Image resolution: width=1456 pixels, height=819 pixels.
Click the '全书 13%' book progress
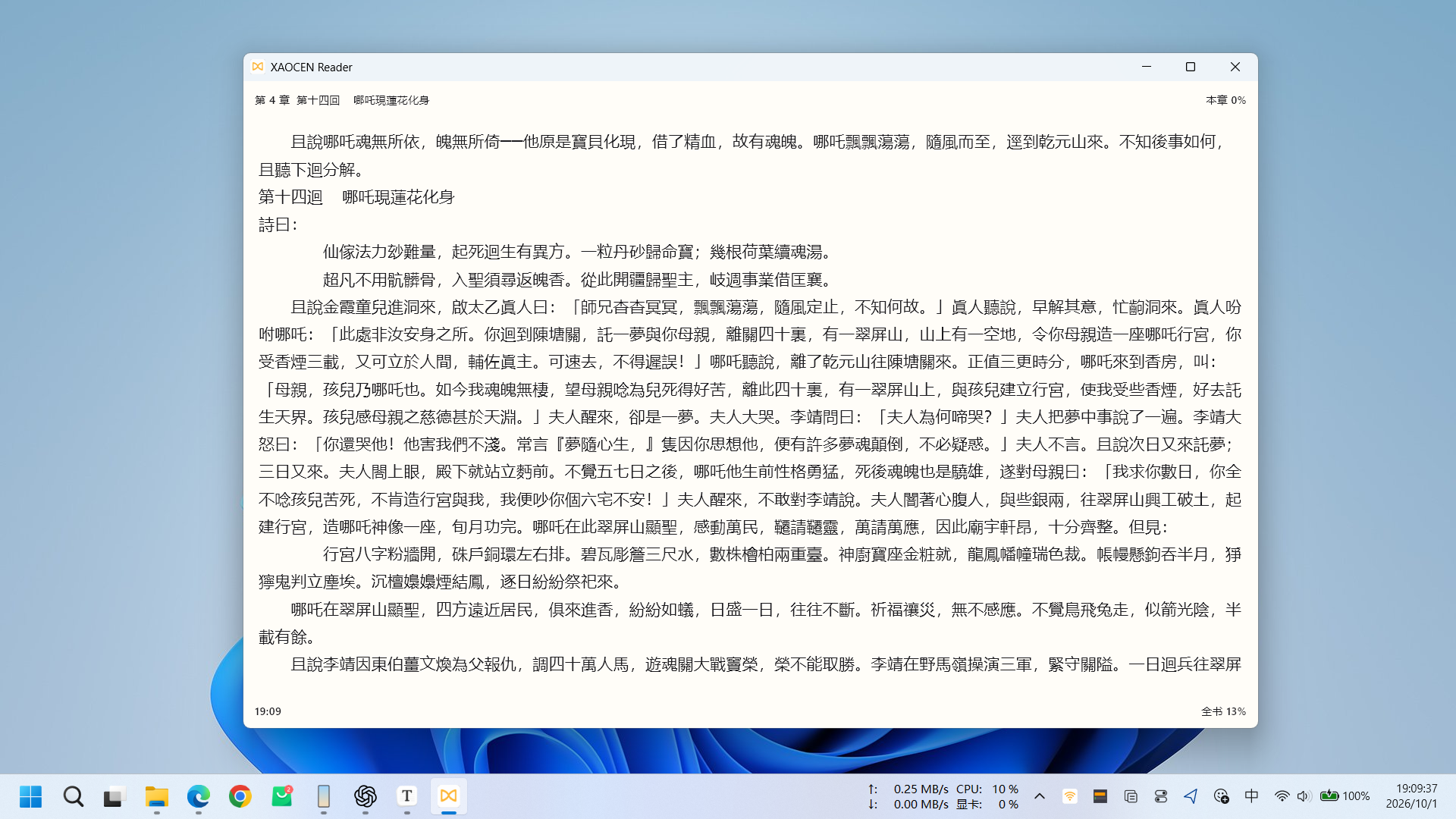click(x=1223, y=711)
